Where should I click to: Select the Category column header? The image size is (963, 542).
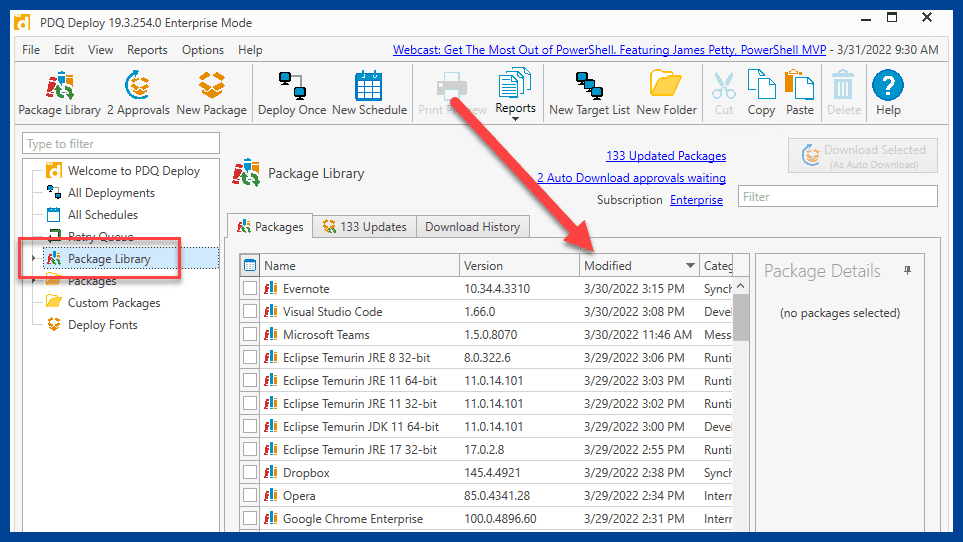coord(717,266)
